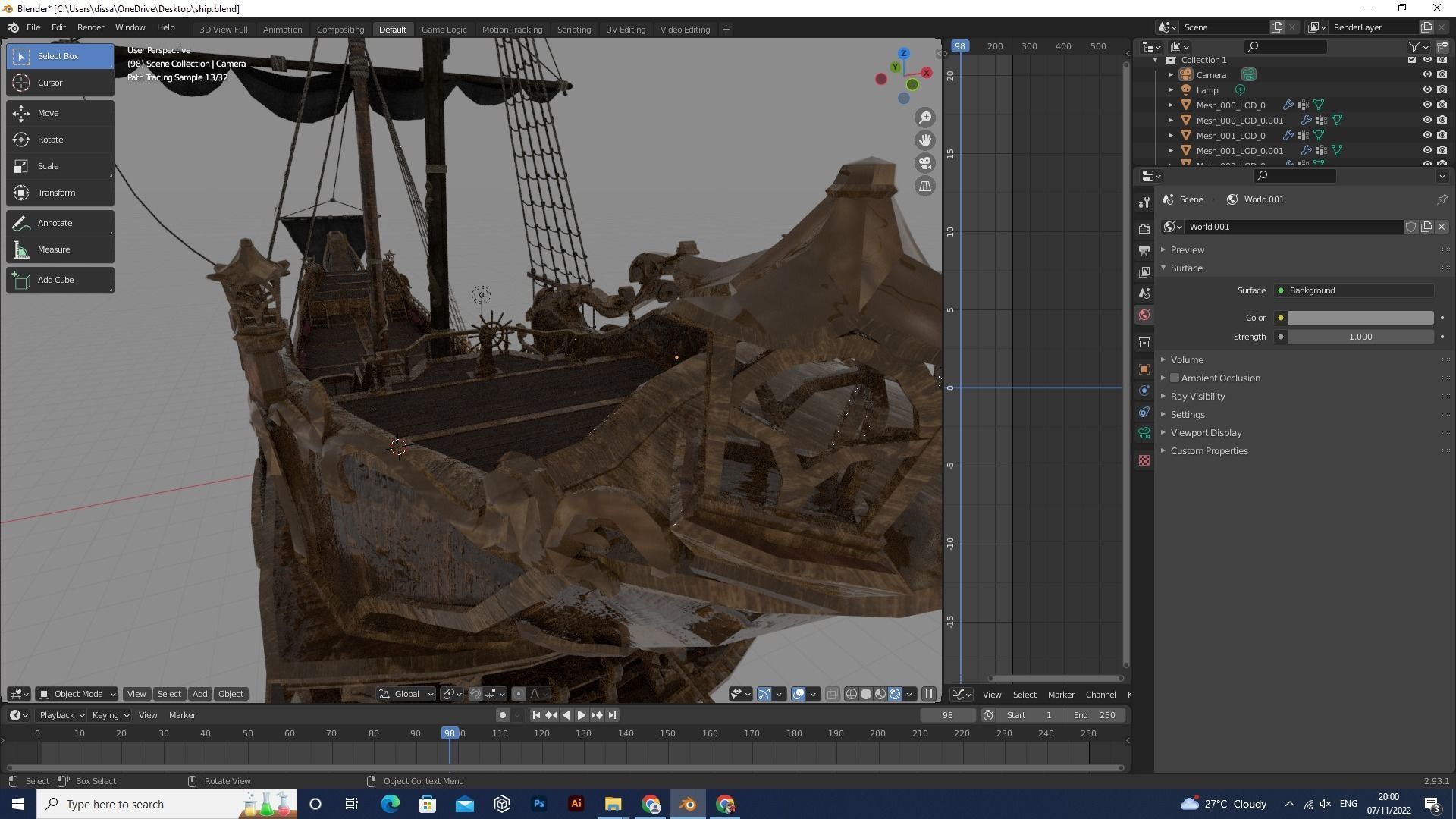Expand the Camera tree item
Image resolution: width=1456 pixels, height=819 pixels.
[x=1171, y=74]
